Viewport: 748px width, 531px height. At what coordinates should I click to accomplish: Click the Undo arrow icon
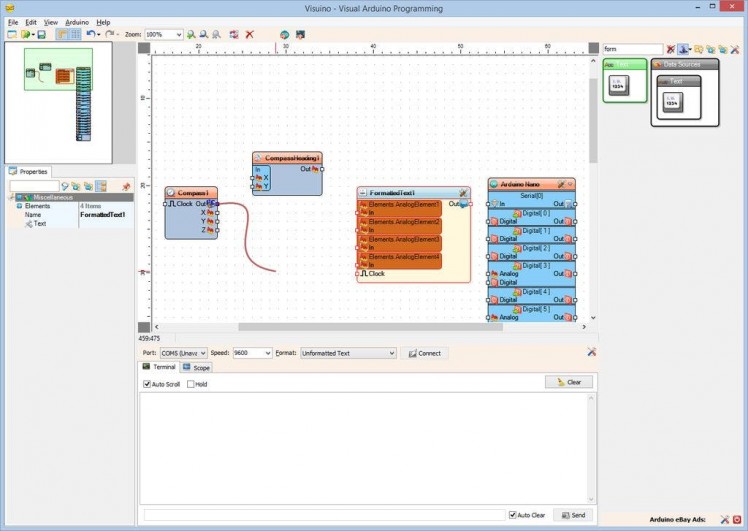point(90,34)
